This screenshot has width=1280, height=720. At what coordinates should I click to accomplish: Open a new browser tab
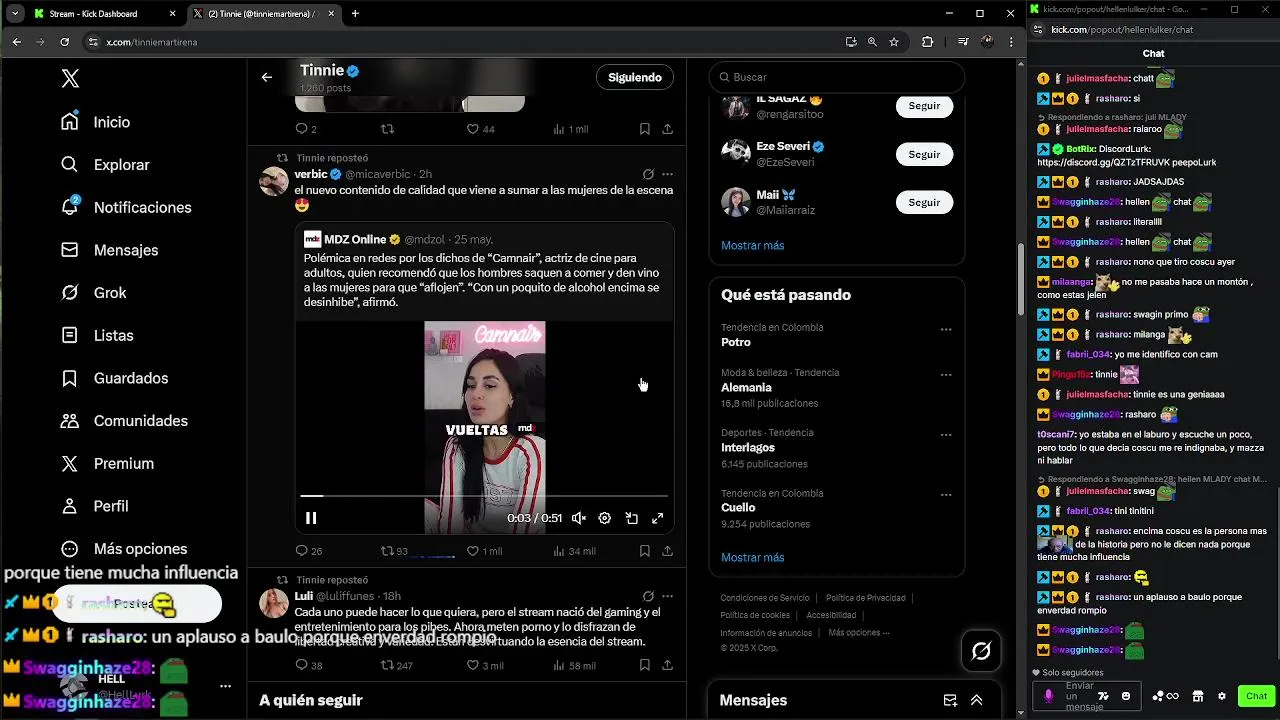355,14
